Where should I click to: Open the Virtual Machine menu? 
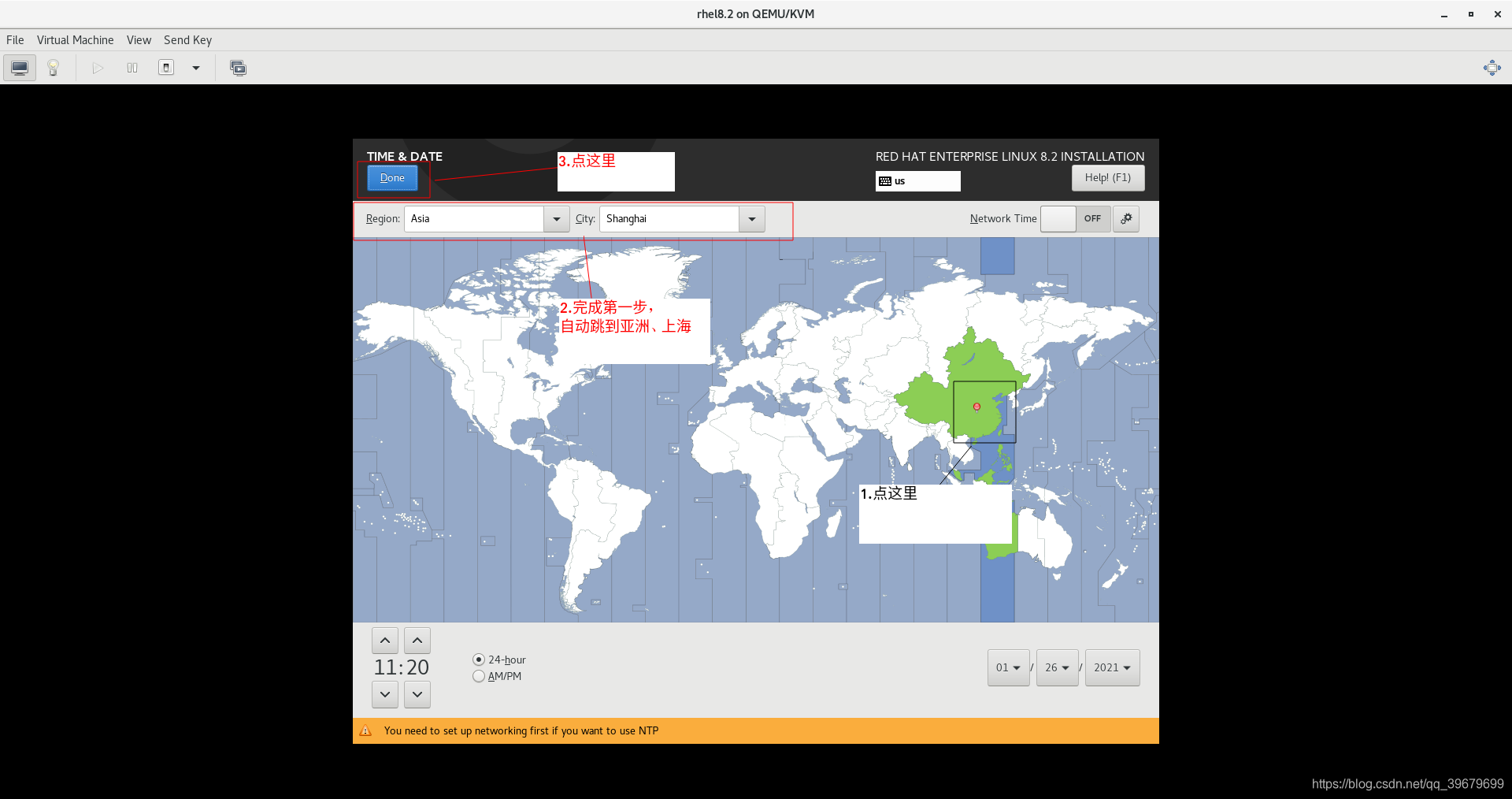[x=75, y=40]
